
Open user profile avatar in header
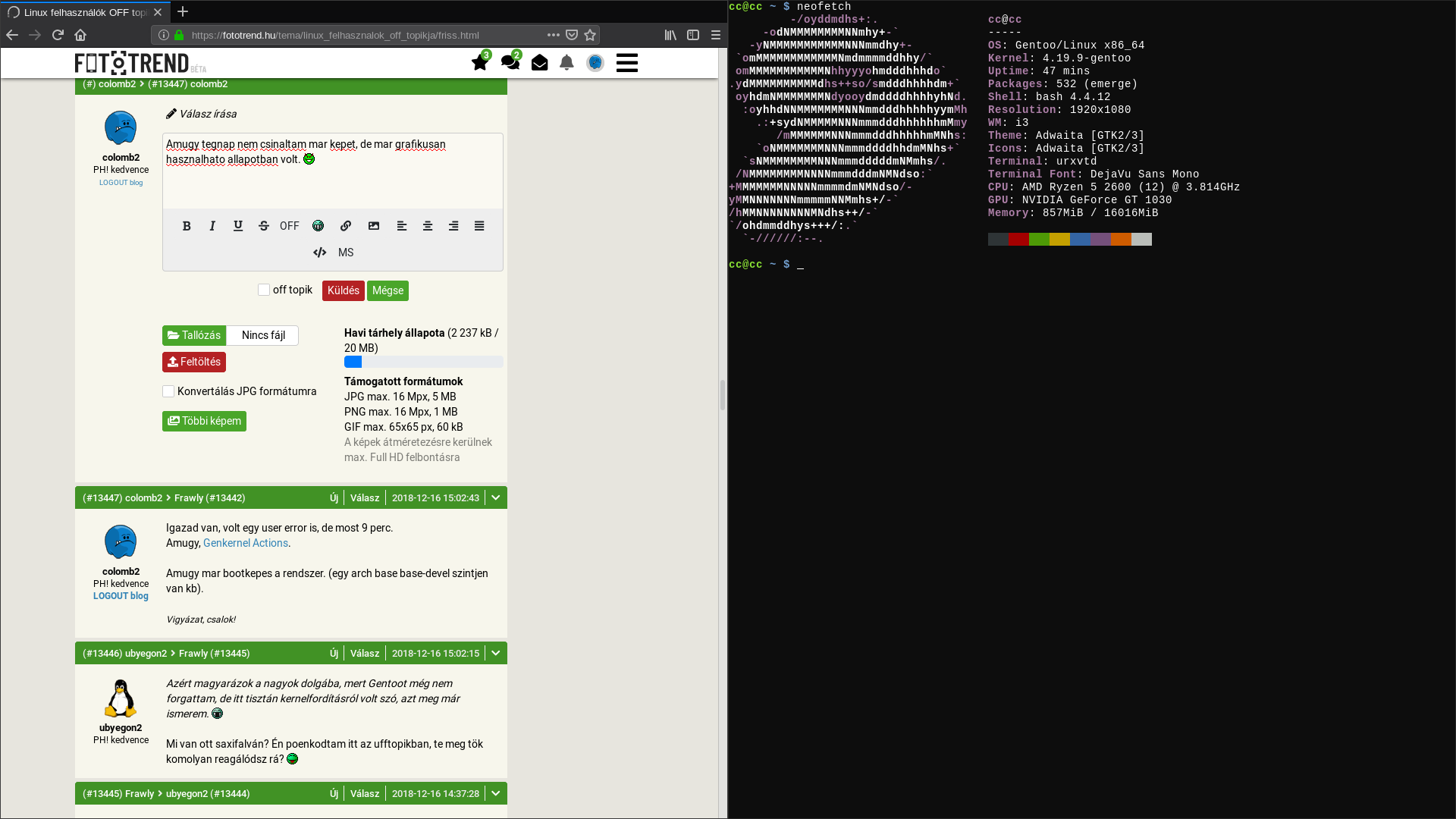(x=595, y=63)
